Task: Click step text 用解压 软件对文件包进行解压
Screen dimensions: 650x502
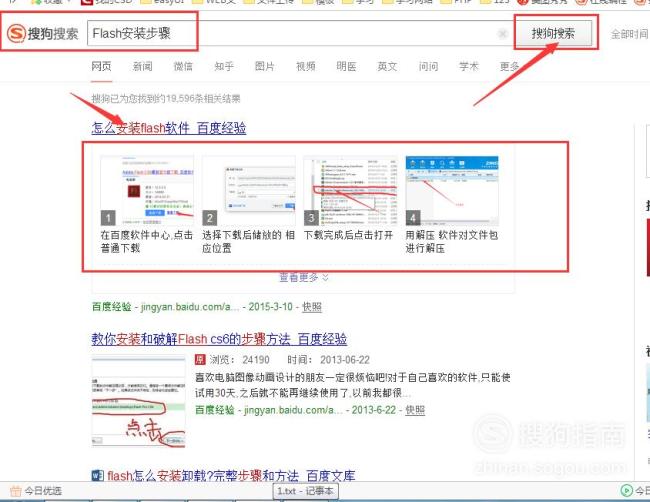Action: coord(451,241)
